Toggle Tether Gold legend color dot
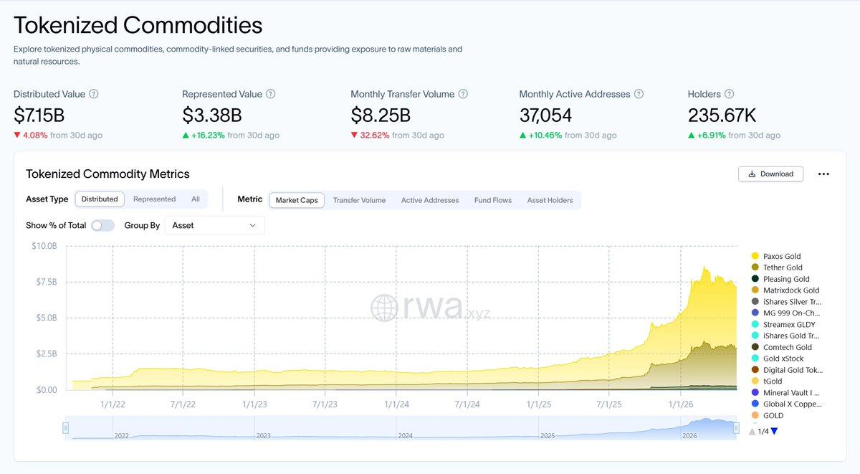Viewport: 860px width, 474px height. point(755,267)
